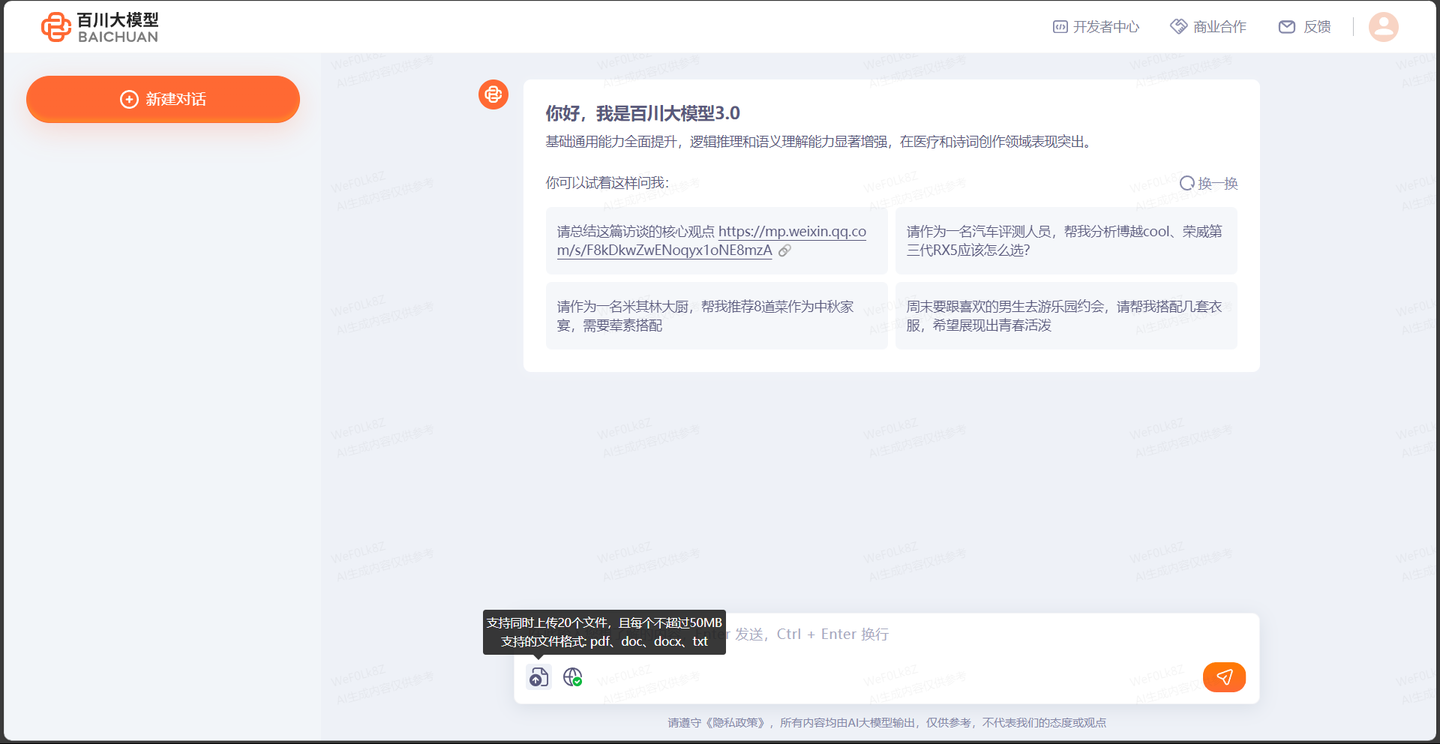Click the 商业合作 handshake icon
Viewport: 1440px width, 744px height.
1177,26
